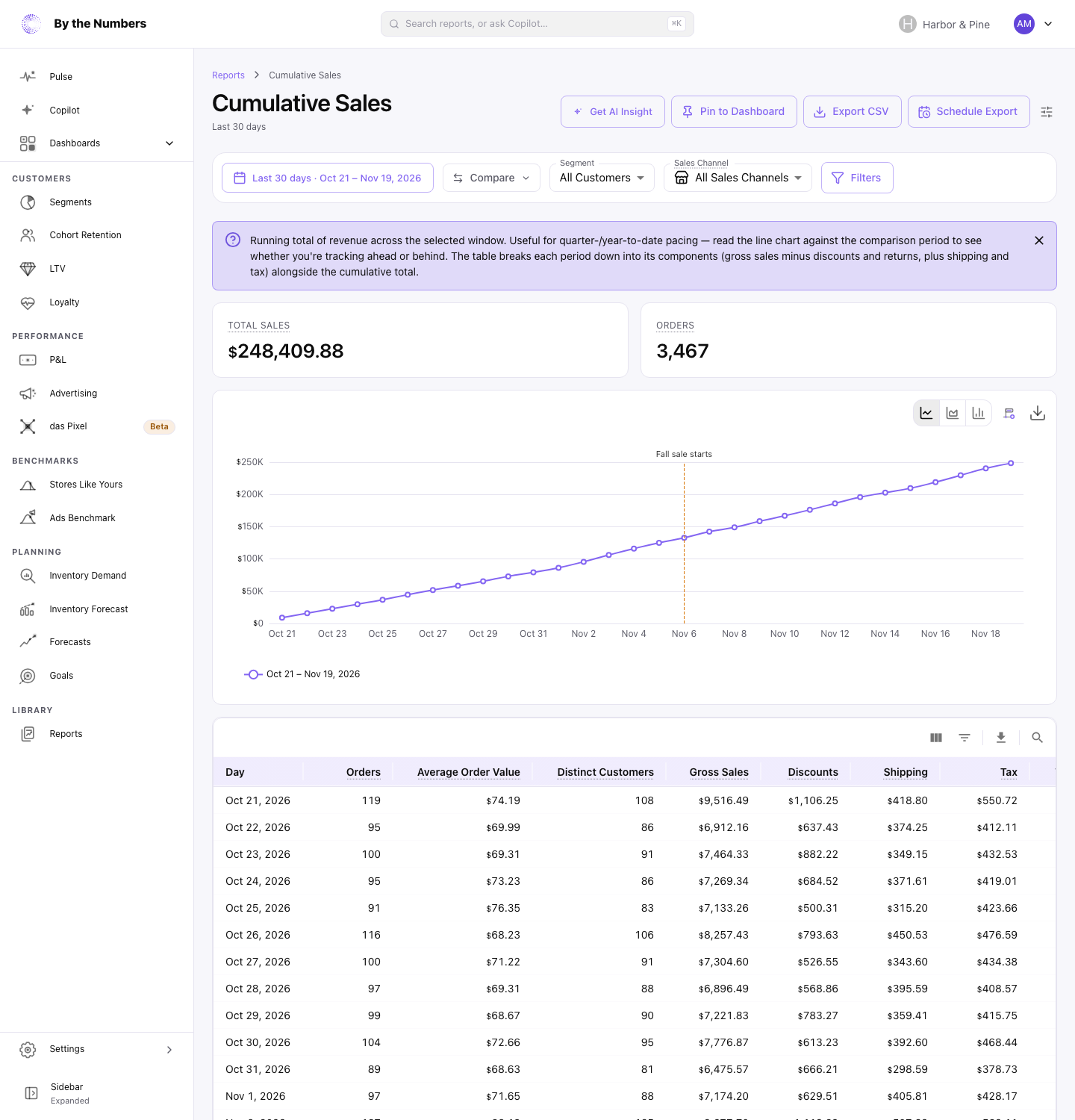Sort table by Day column
The image size is (1075, 1120).
(x=235, y=772)
